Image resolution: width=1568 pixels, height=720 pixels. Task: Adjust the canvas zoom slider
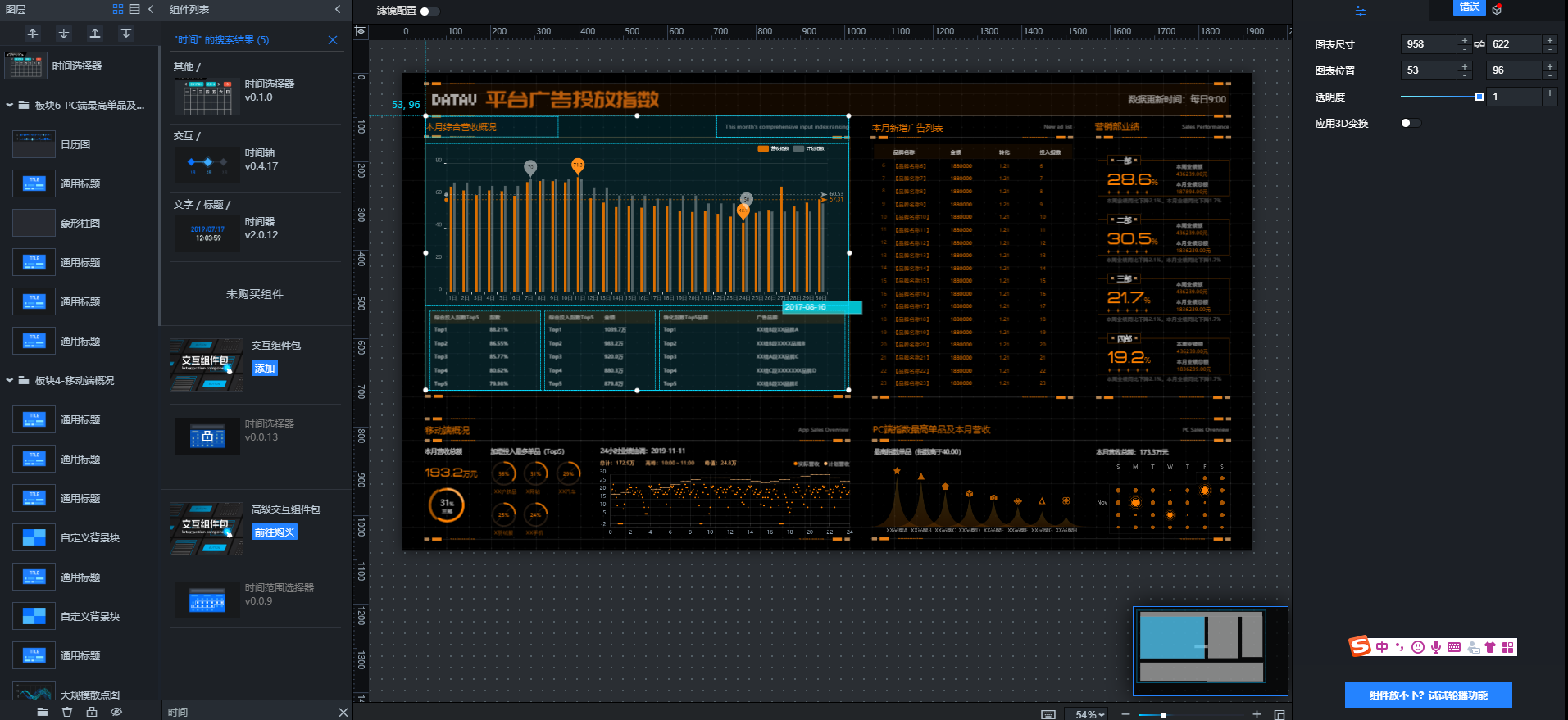[1163, 715]
